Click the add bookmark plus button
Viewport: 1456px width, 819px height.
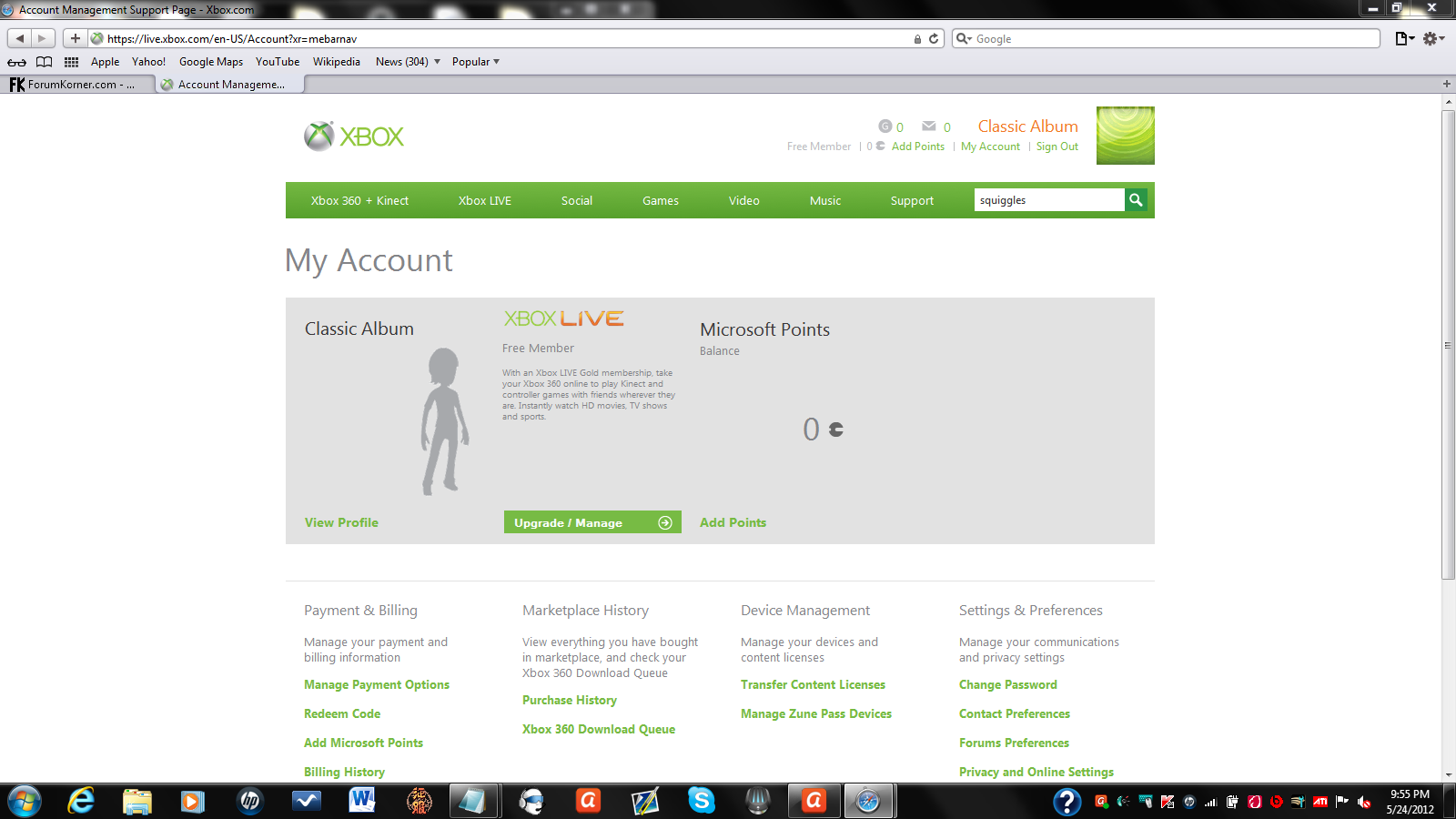pos(76,39)
